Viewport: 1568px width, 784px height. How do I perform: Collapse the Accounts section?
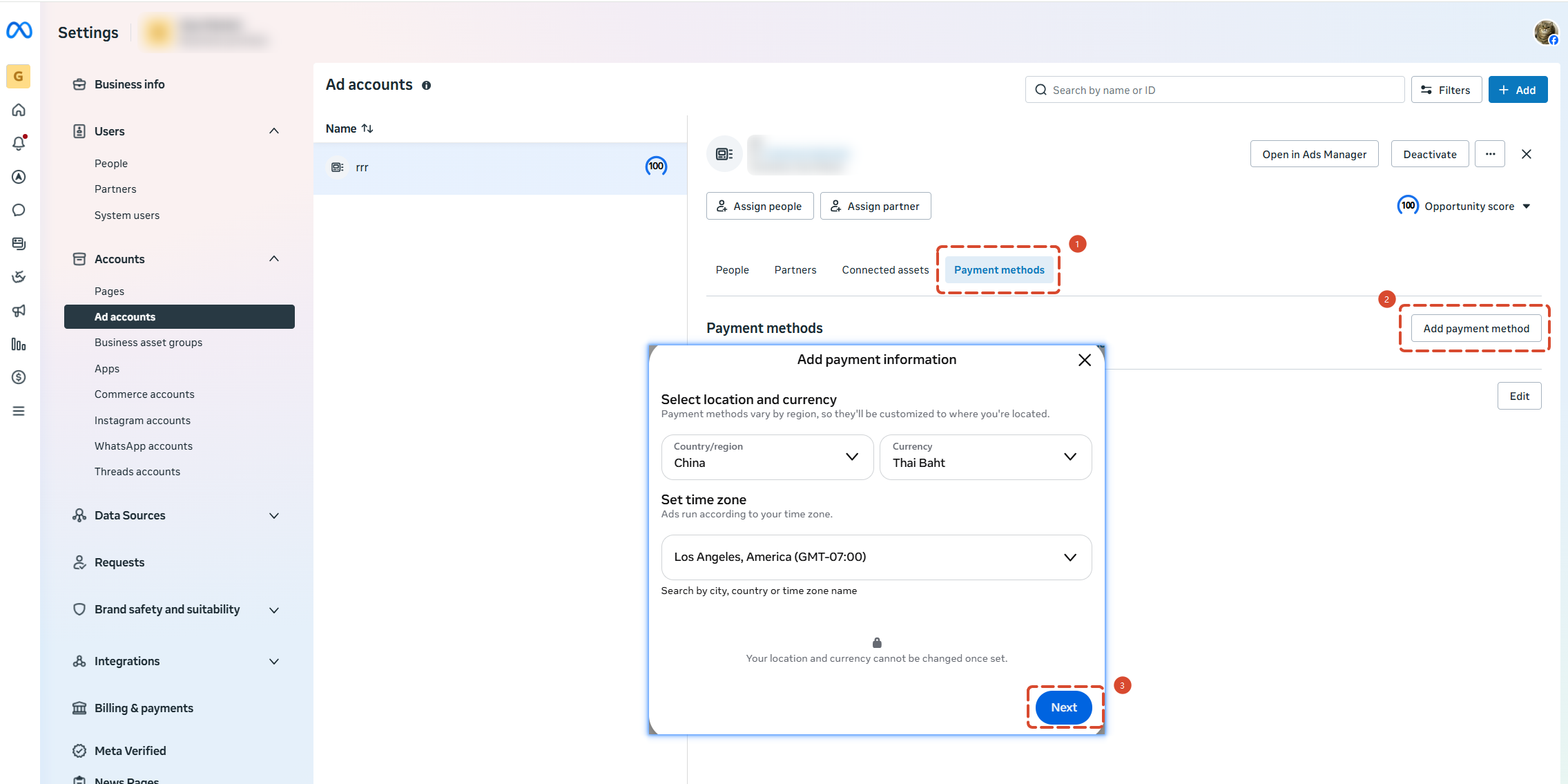274,259
